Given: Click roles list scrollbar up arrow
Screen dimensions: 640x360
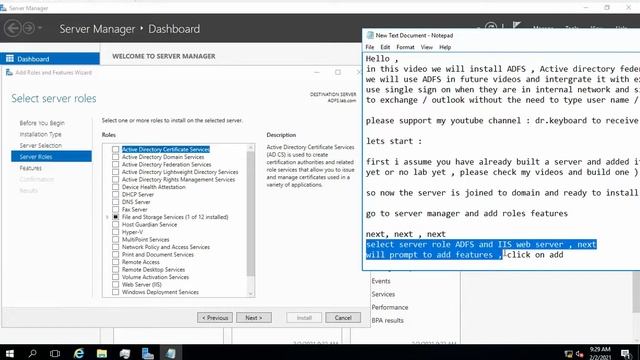Looking at the screenshot, I should click(251, 147).
